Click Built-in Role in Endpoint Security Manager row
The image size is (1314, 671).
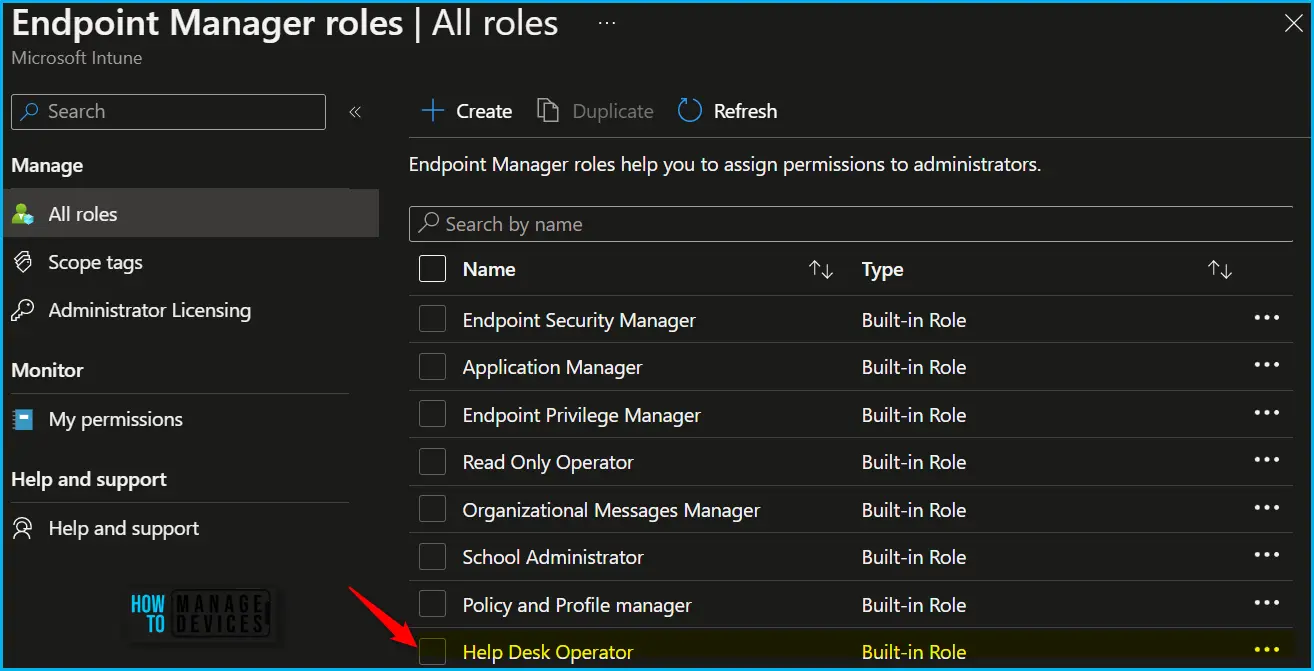point(914,320)
